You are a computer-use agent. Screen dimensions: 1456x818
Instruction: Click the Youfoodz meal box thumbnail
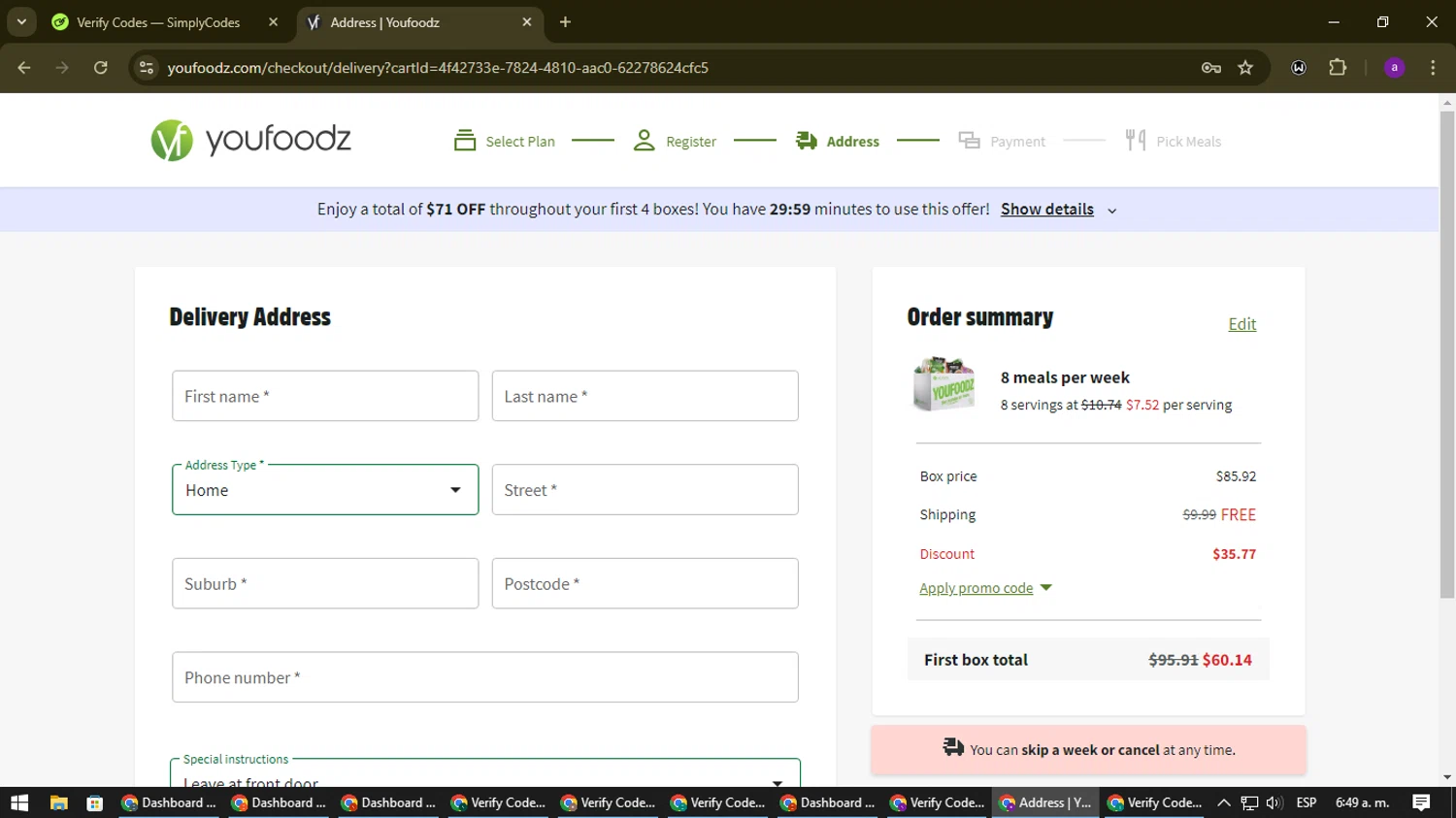(943, 384)
